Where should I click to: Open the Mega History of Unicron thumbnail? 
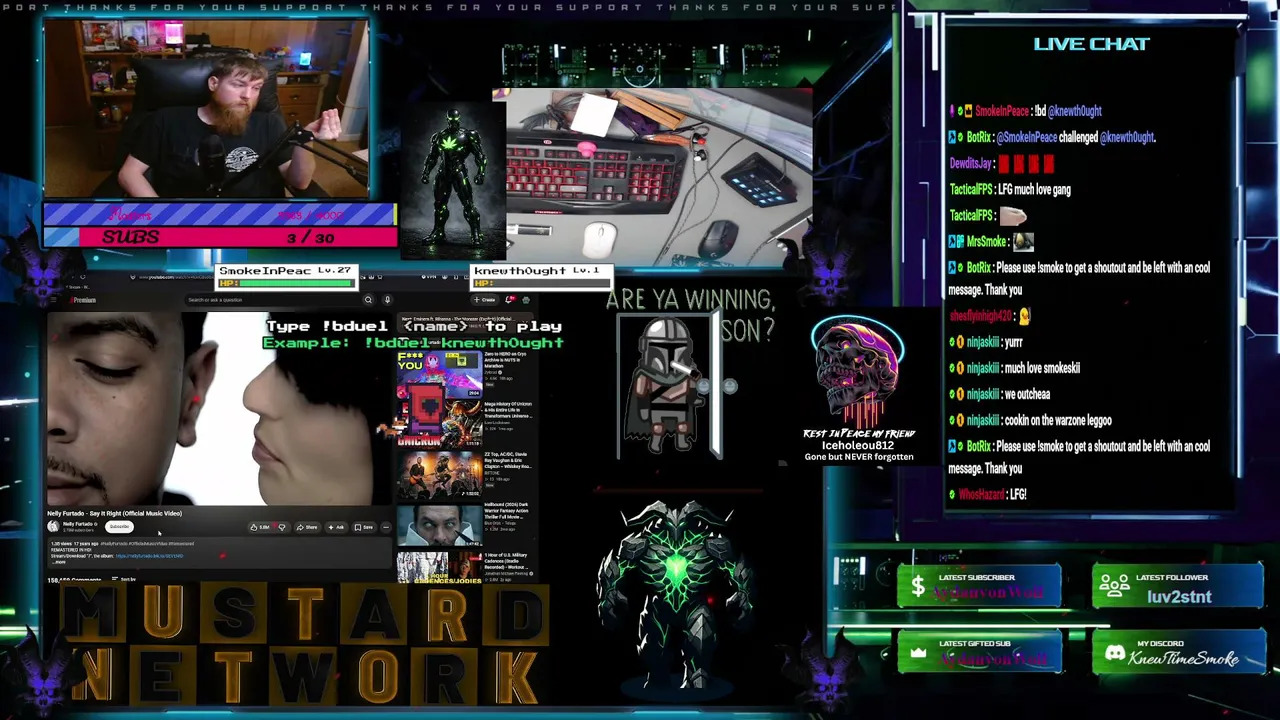click(439, 424)
